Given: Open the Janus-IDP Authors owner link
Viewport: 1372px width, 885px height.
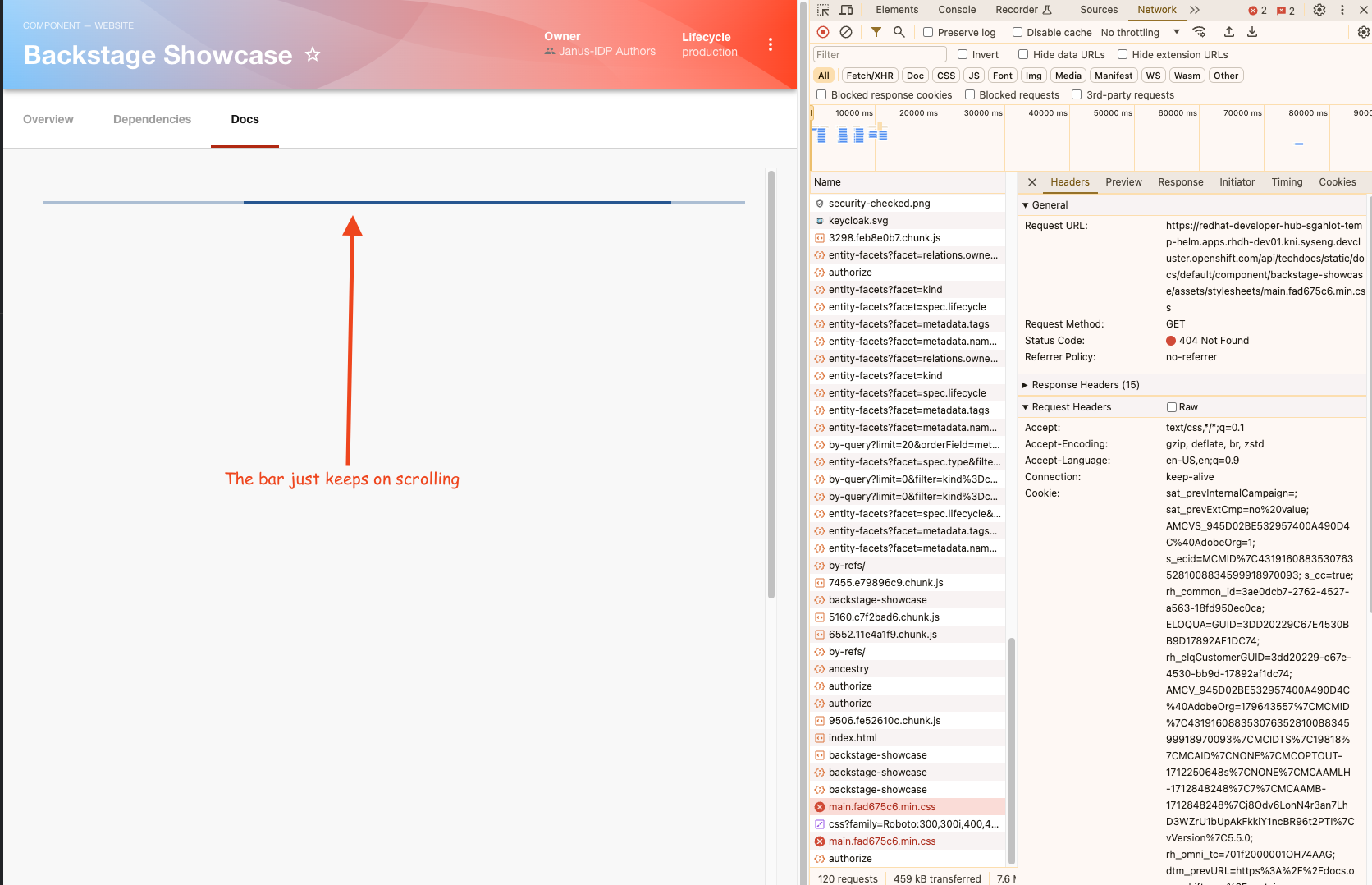Looking at the screenshot, I should pyautogui.click(x=607, y=51).
